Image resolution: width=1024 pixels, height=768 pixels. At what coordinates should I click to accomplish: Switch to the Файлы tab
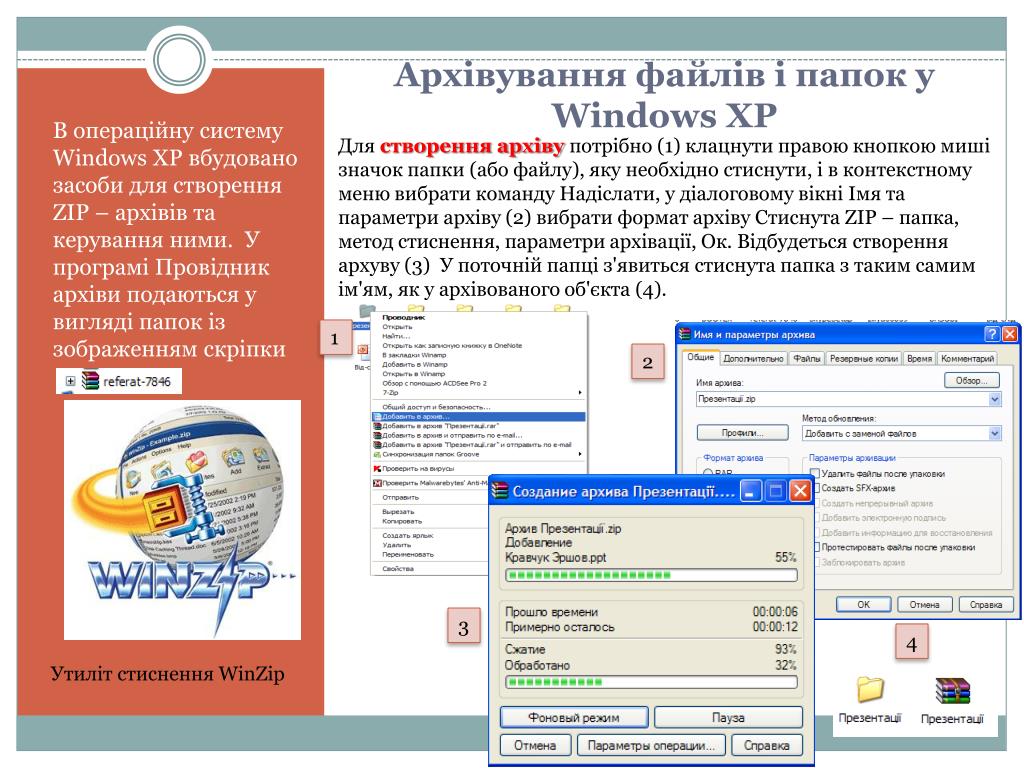(x=807, y=359)
